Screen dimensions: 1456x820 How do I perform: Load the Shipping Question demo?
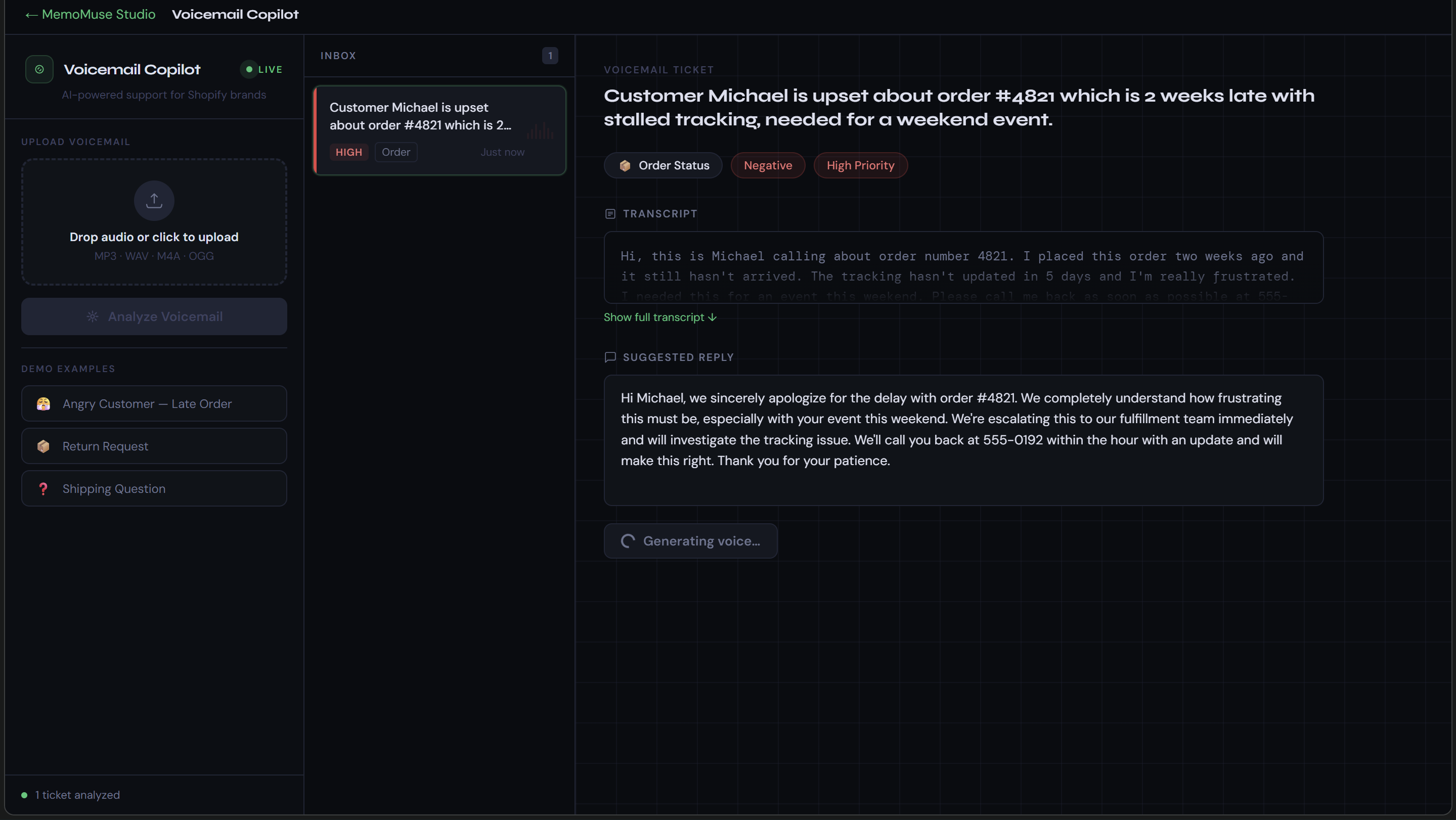[154, 488]
